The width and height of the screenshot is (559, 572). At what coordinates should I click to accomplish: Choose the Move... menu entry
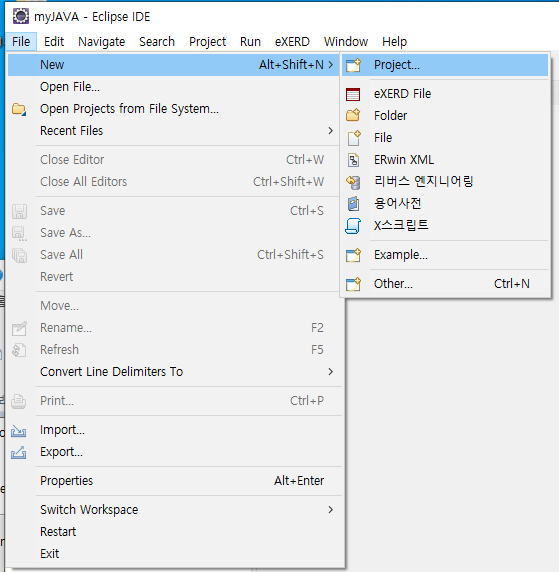[x=174, y=306]
